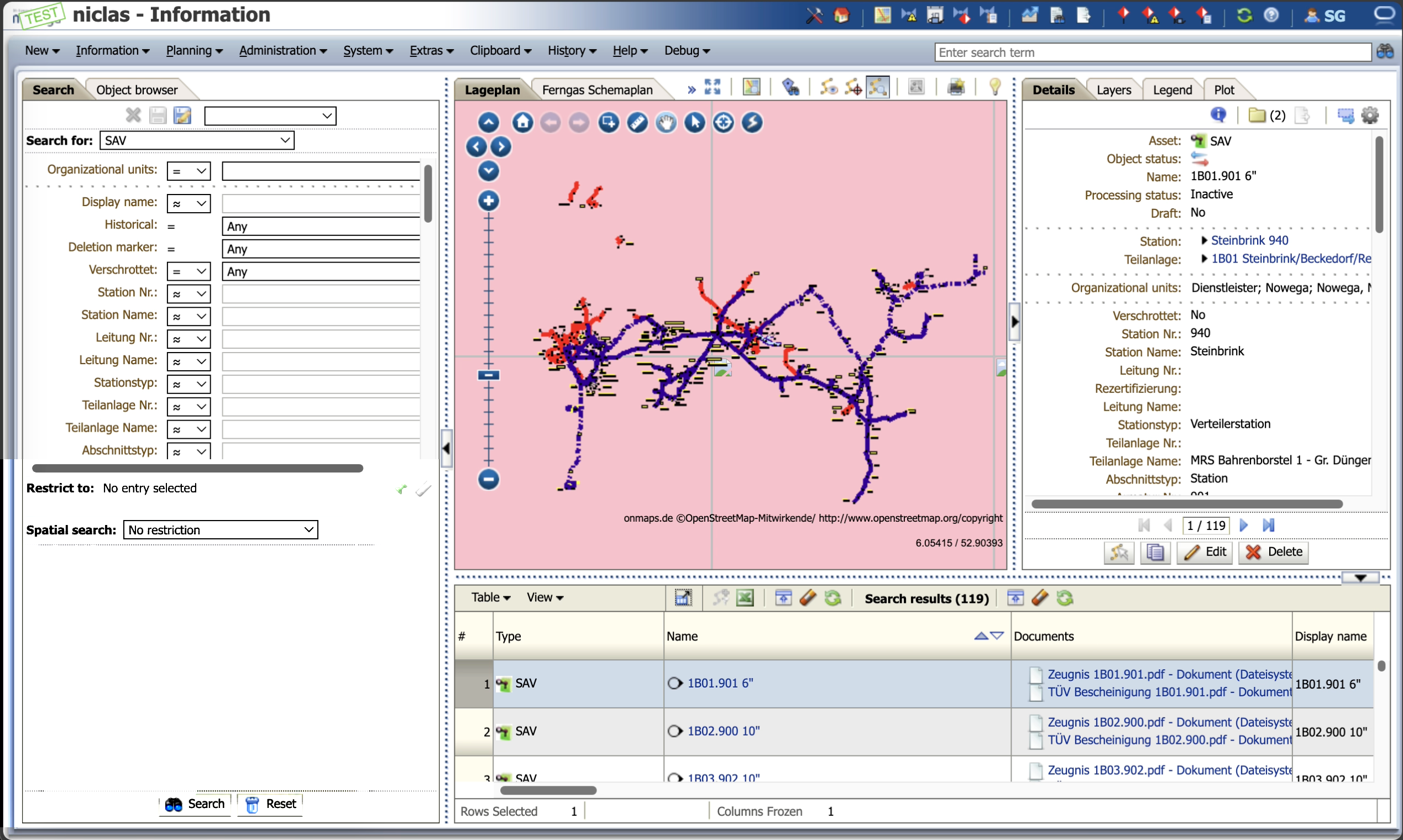Open the Search for SAV dropdown
The image size is (1403, 840).
point(197,140)
